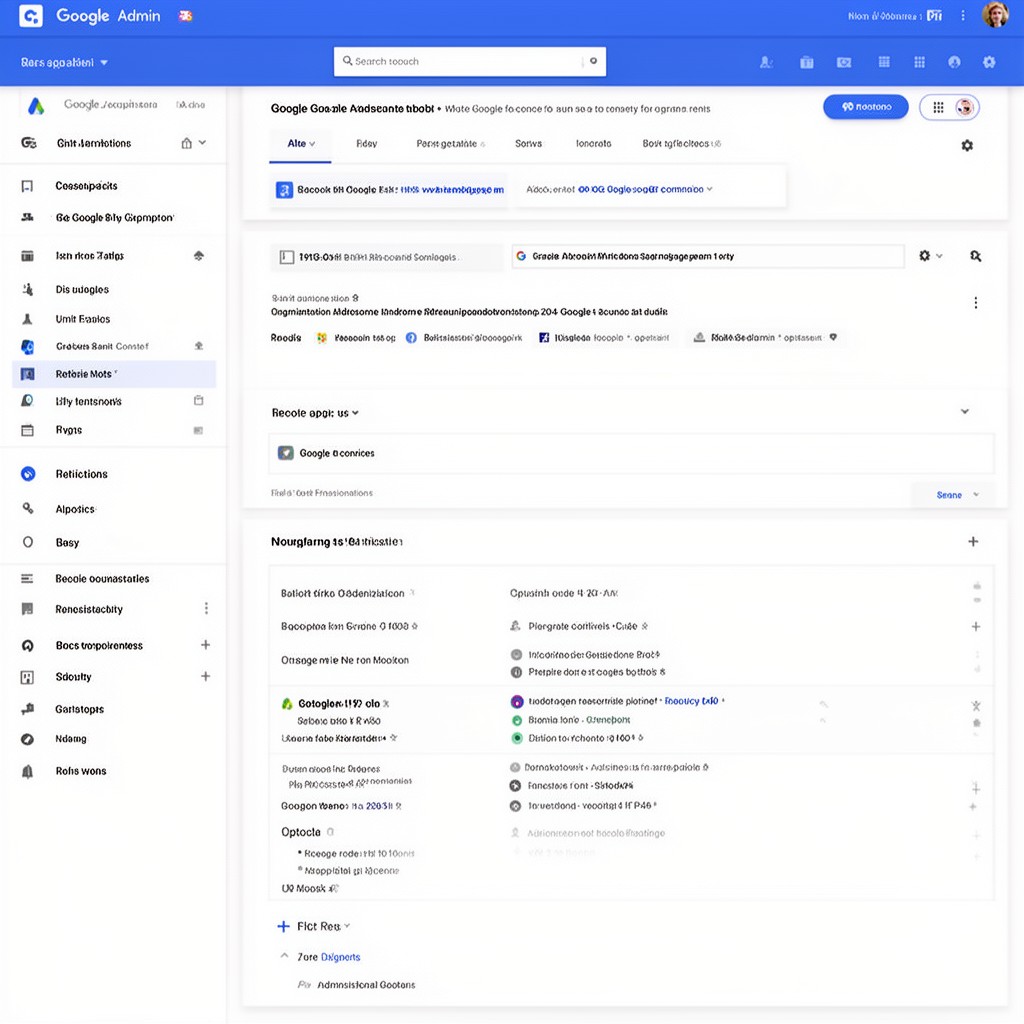This screenshot has height=1024, width=1024.
Task: Click the Reloiii8edomin role chip
Action: [x=767, y=338]
